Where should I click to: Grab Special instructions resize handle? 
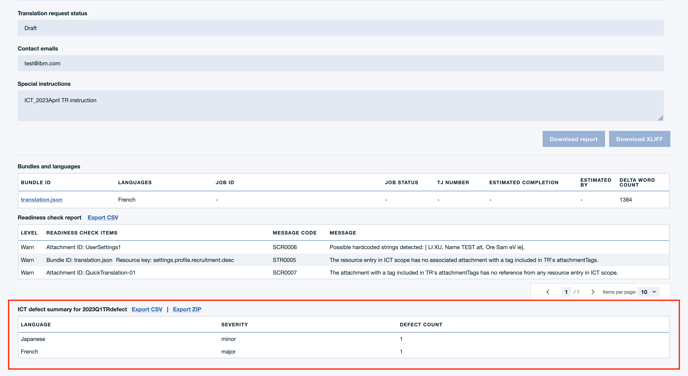pos(660,118)
